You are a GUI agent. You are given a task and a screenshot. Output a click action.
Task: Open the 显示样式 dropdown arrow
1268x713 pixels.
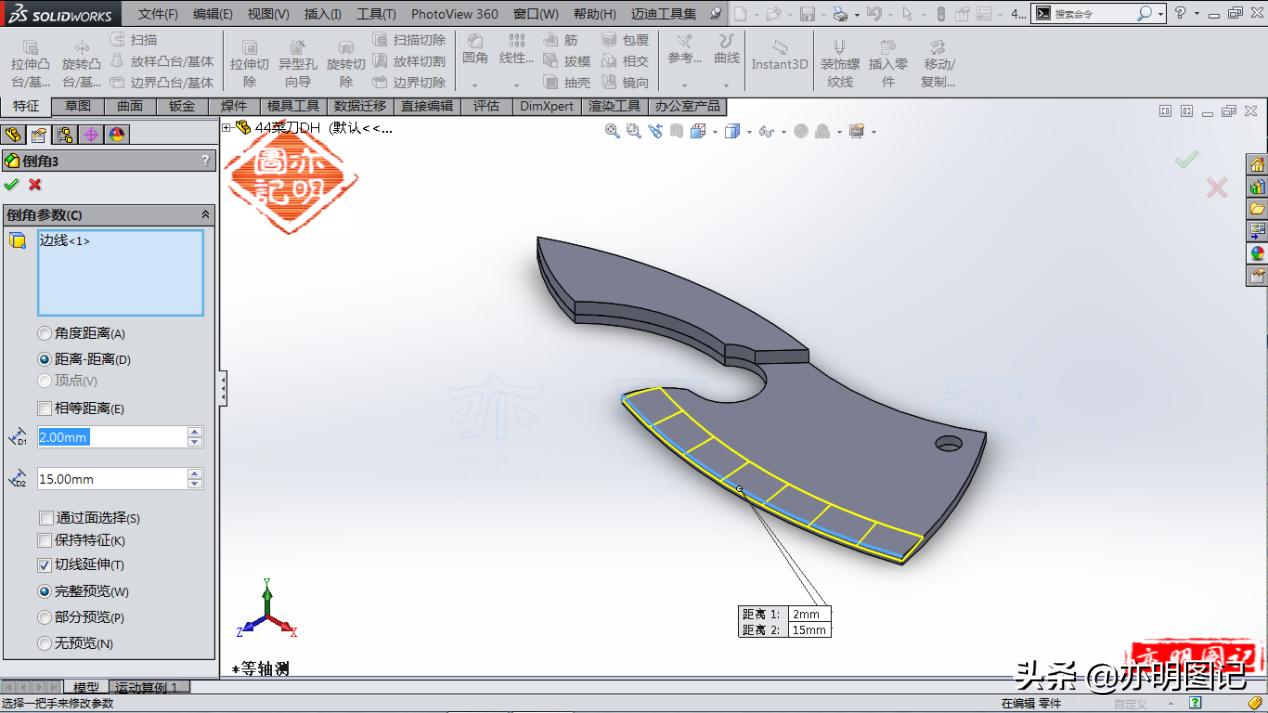[748, 131]
